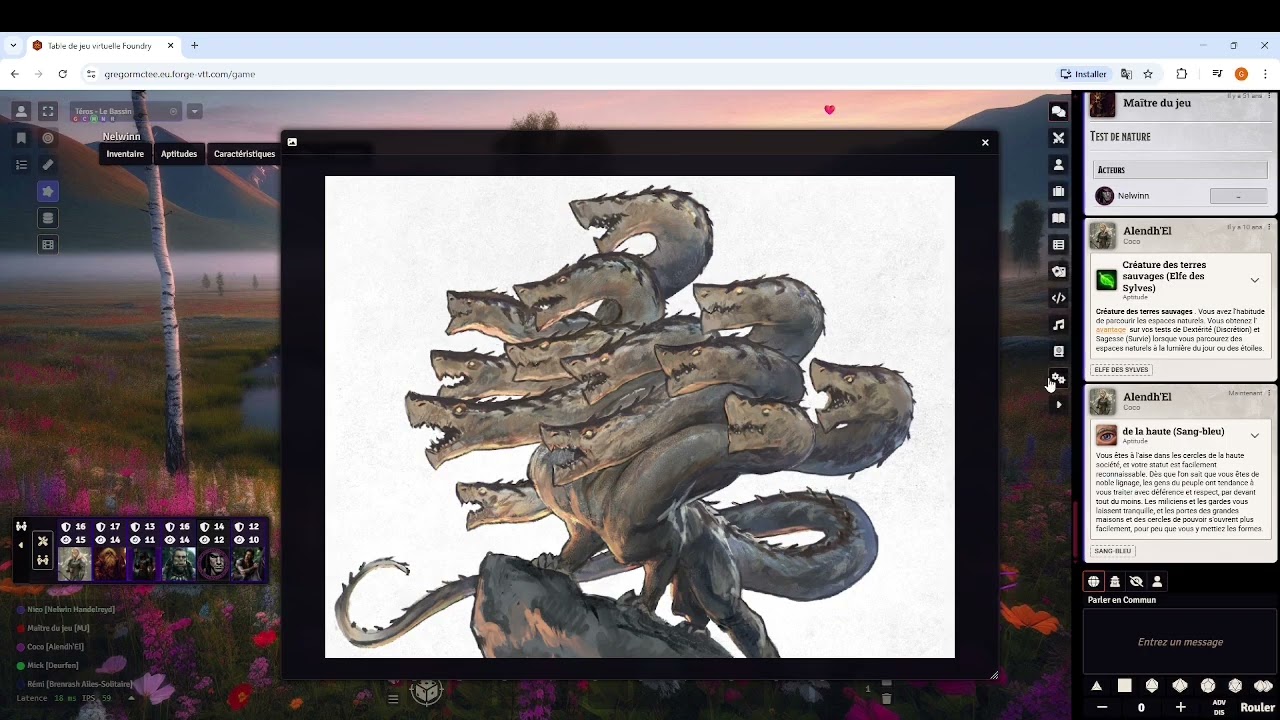Open the playlists music note tab
Image resolution: width=1280 pixels, height=720 pixels.
(x=1058, y=325)
